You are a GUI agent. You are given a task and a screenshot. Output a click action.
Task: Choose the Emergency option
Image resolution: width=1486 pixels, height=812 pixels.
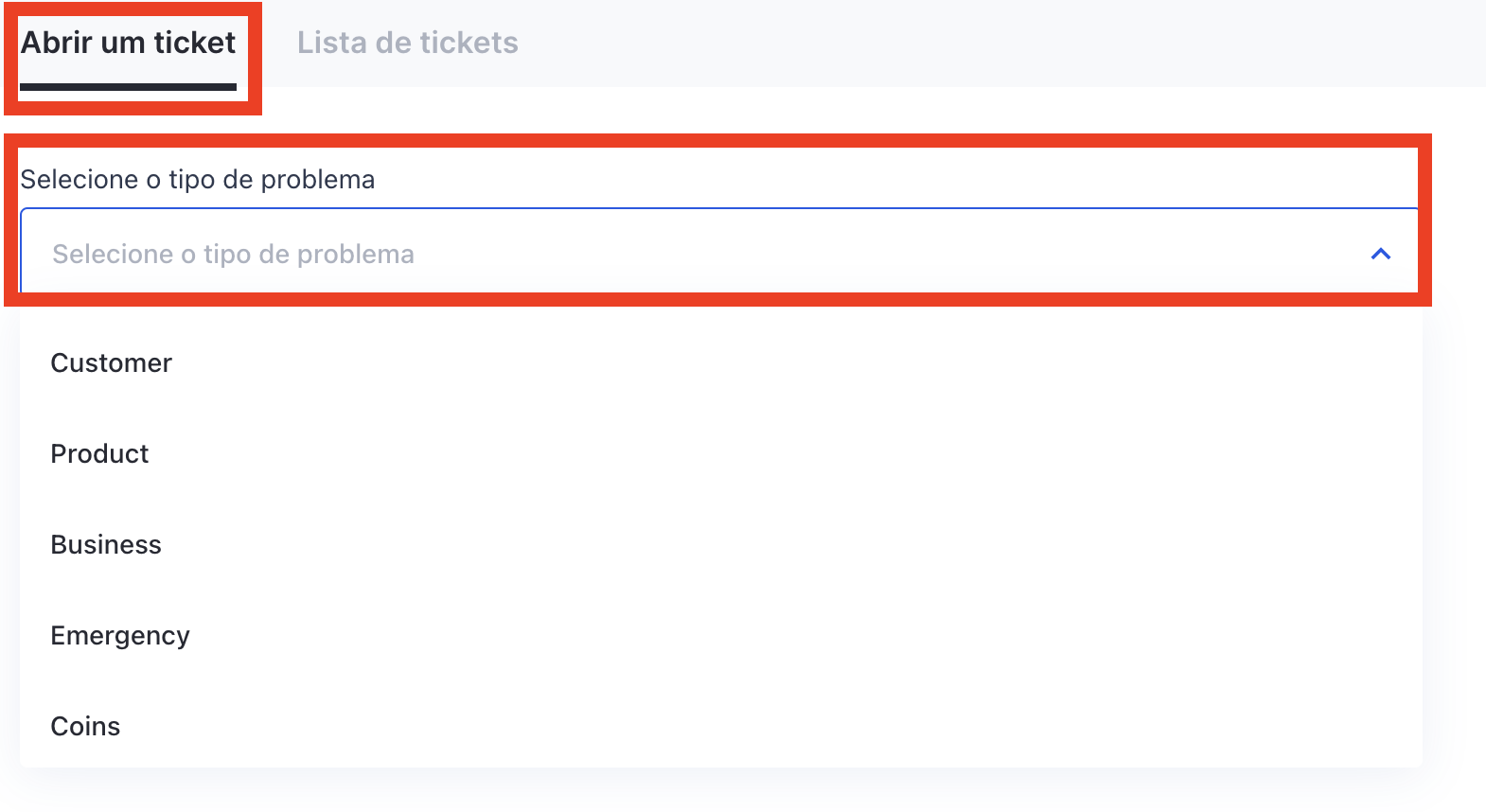(x=120, y=636)
